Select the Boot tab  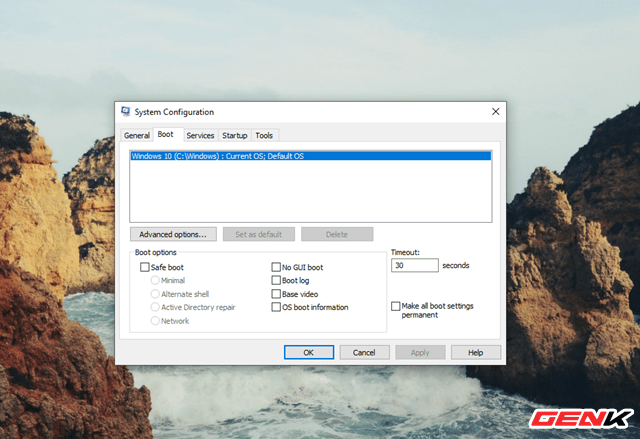click(165, 134)
